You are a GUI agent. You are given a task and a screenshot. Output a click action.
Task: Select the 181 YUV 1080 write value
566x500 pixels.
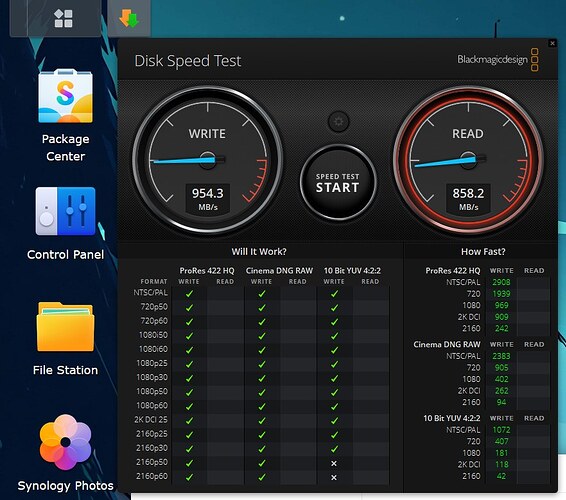(x=502, y=453)
